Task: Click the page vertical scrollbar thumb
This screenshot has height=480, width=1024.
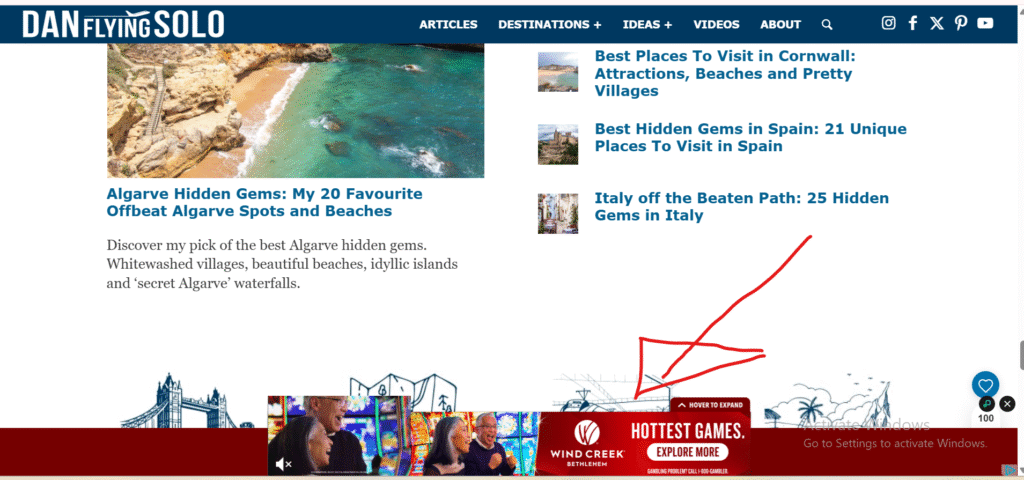Action: pos(1019,355)
